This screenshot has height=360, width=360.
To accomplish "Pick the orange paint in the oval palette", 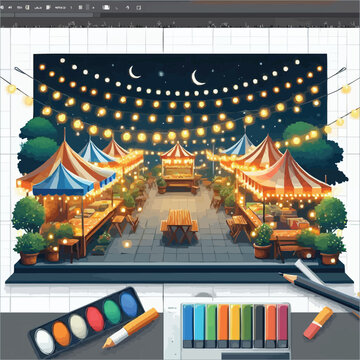I will pos(61,333).
